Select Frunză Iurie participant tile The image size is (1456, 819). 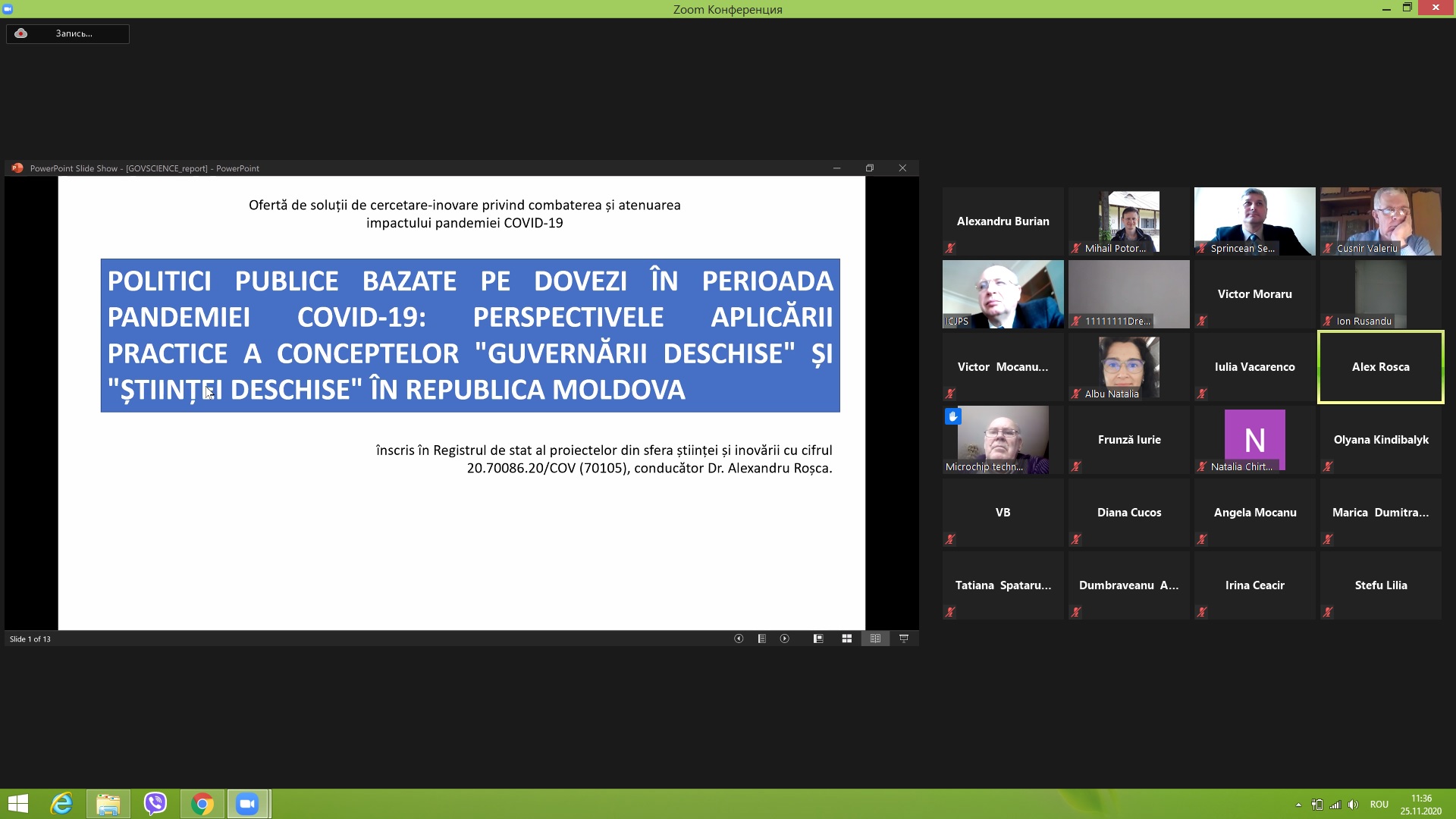pos(1128,440)
